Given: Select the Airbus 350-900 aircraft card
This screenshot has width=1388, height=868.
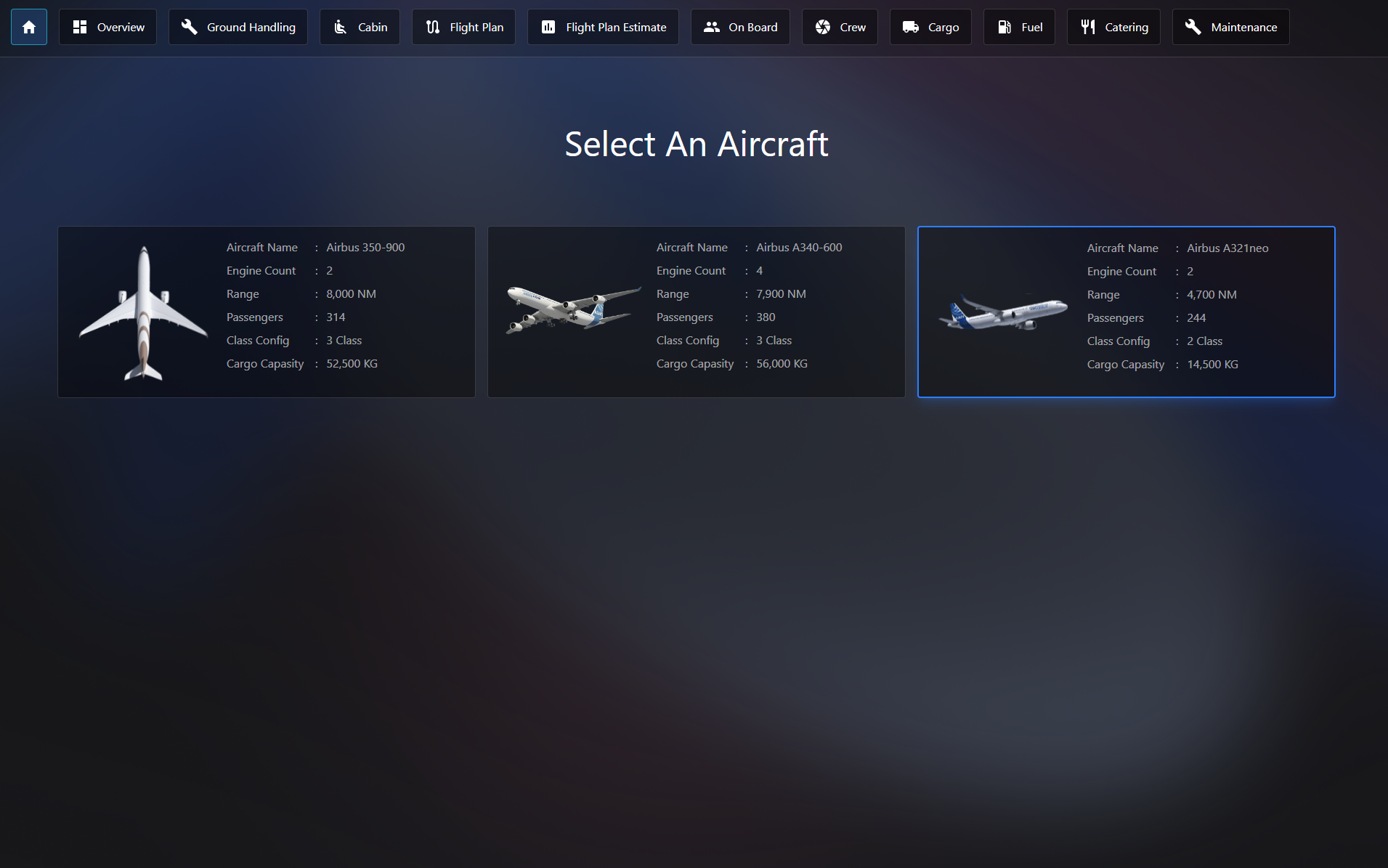Looking at the screenshot, I should click(x=267, y=312).
